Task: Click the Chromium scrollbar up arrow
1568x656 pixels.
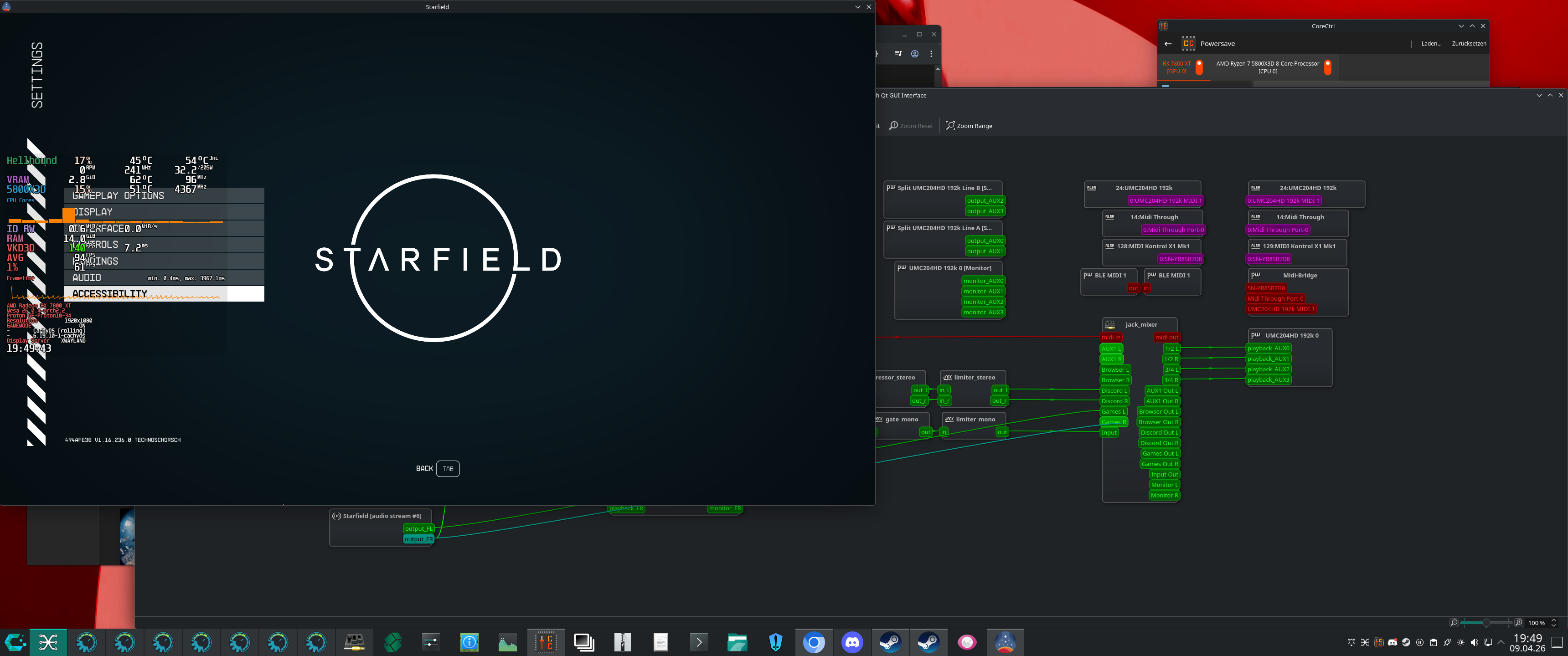Action: point(938,69)
